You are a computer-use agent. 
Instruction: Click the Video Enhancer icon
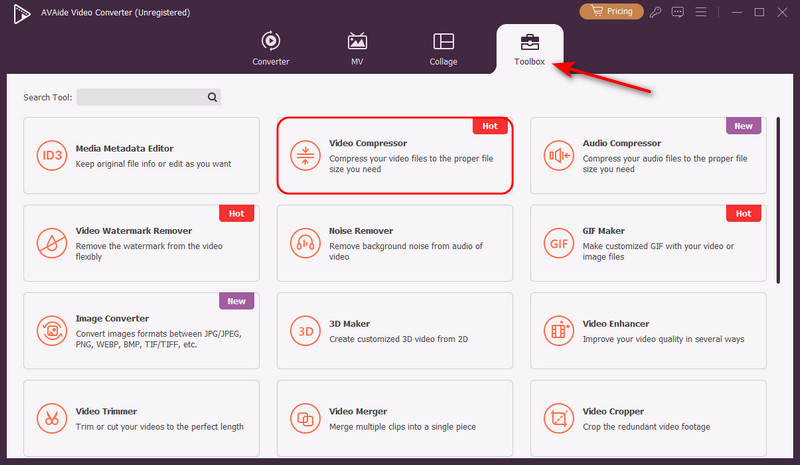click(559, 331)
